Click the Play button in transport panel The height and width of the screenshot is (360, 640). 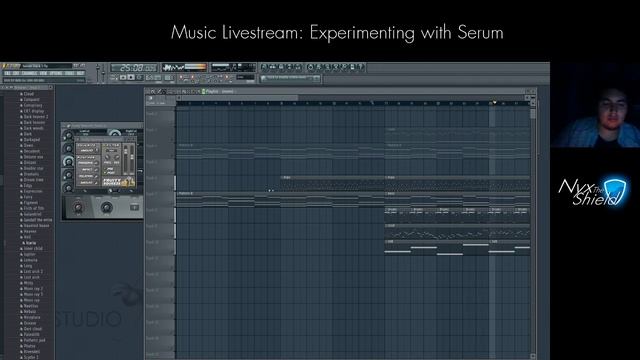click(123, 77)
